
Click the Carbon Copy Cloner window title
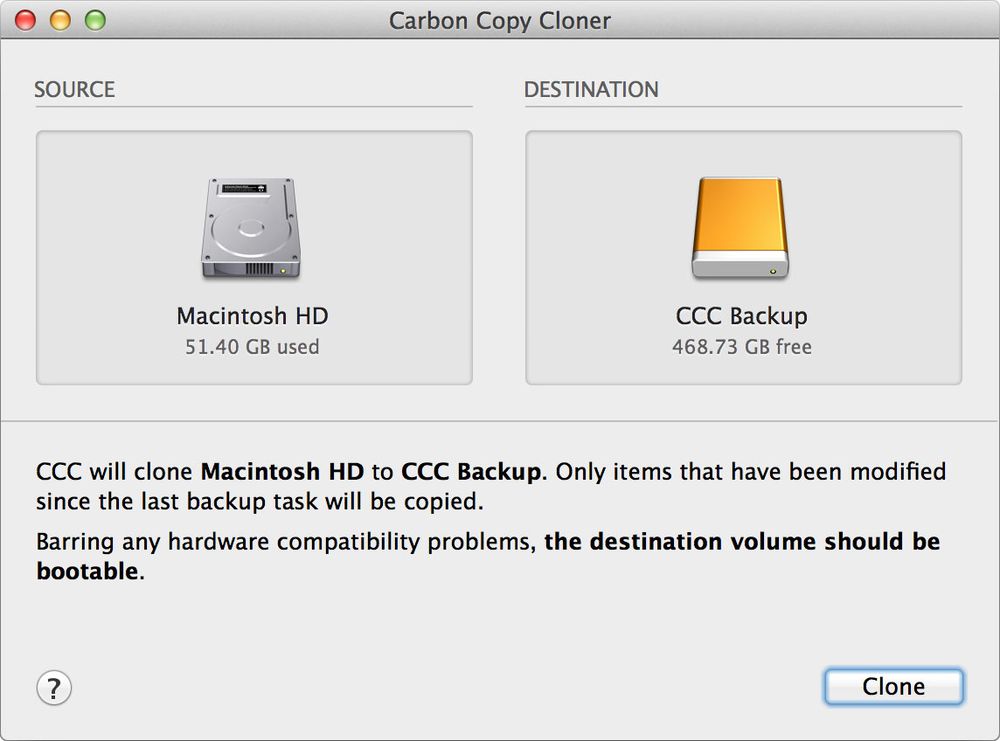tap(500, 20)
